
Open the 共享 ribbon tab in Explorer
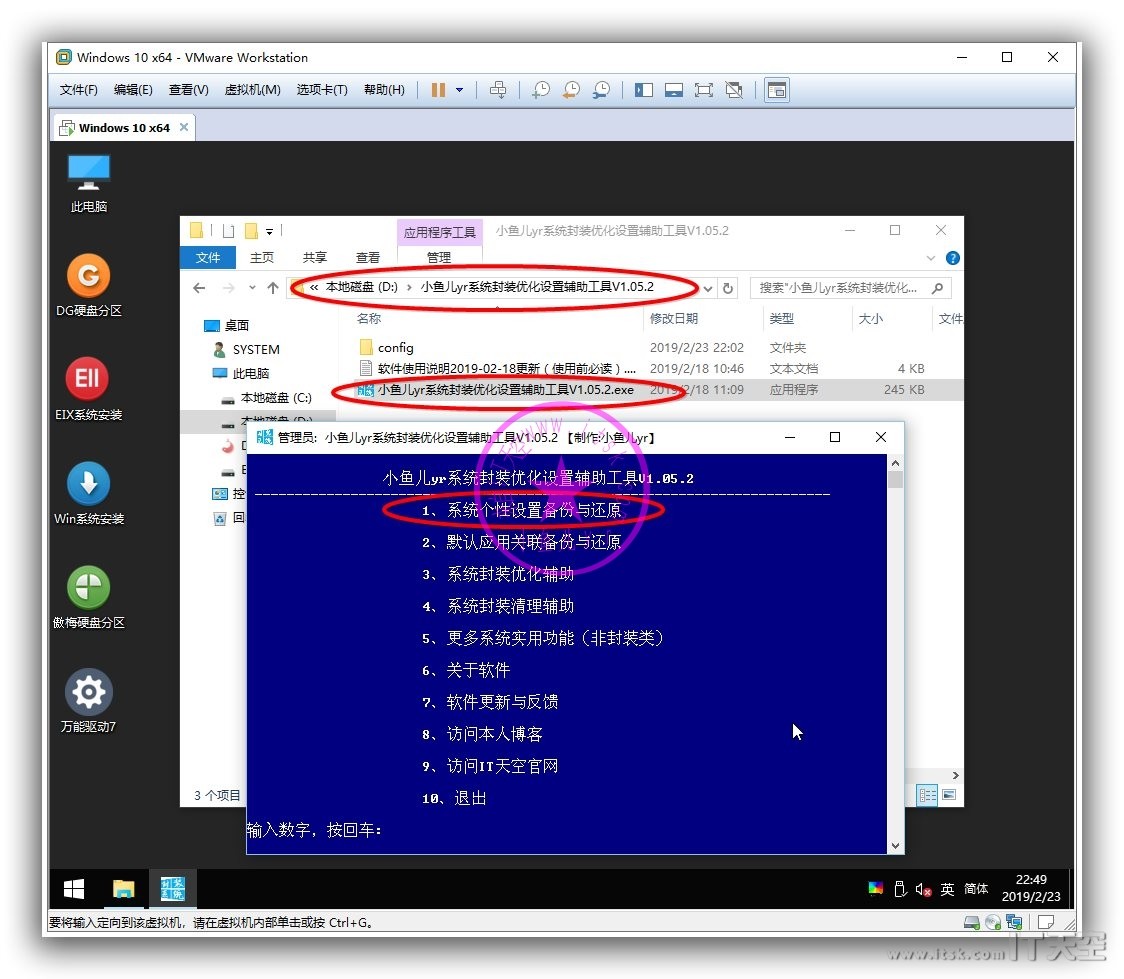[315, 257]
